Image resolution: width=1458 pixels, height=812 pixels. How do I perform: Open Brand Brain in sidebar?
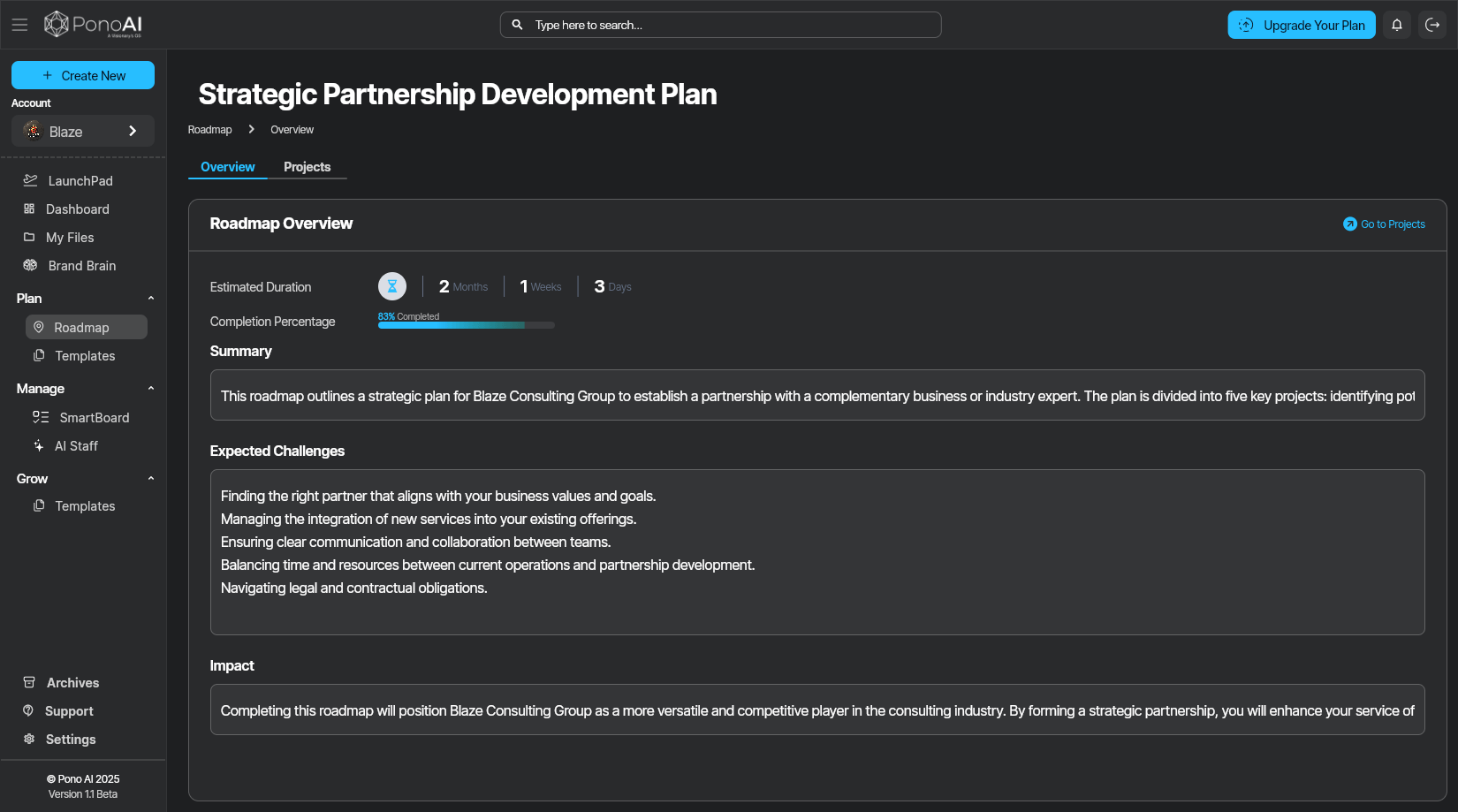(x=81, y=266)
